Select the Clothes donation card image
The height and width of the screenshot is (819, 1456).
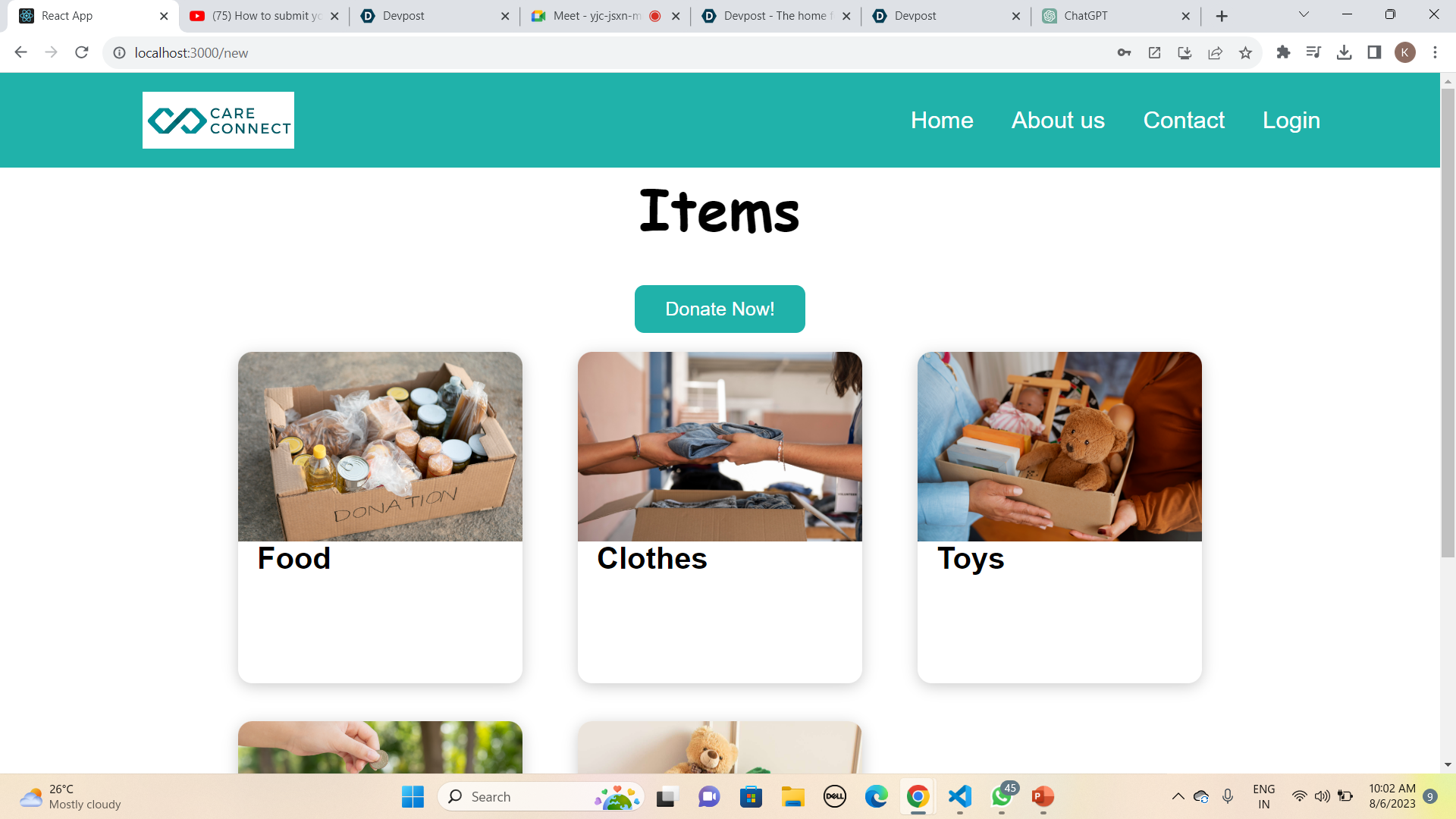[x=720, y=447]
